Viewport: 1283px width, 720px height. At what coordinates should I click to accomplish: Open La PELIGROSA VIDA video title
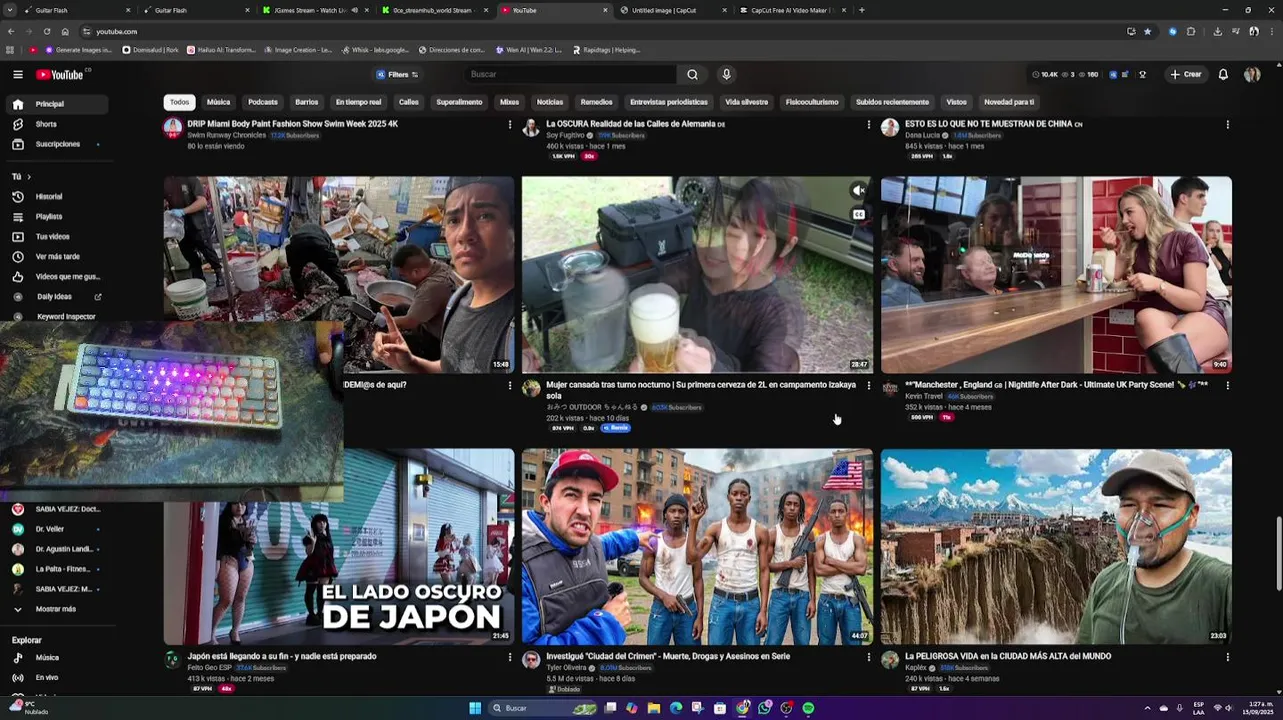[x=1008, y=657]
